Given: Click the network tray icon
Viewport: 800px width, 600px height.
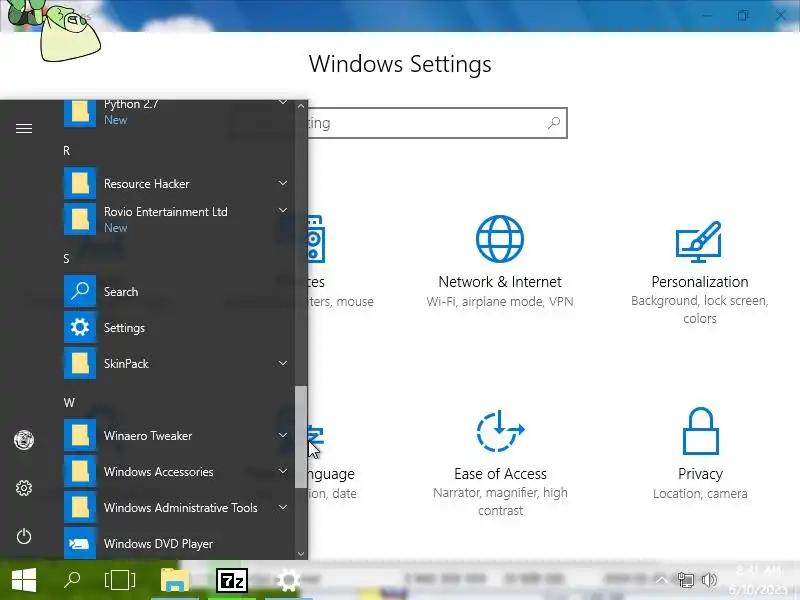Looking at the screenshot, I should 686,580.
